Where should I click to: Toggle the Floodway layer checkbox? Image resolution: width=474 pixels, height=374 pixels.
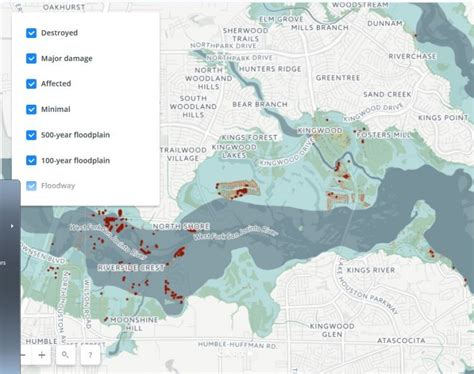(31, 186)
